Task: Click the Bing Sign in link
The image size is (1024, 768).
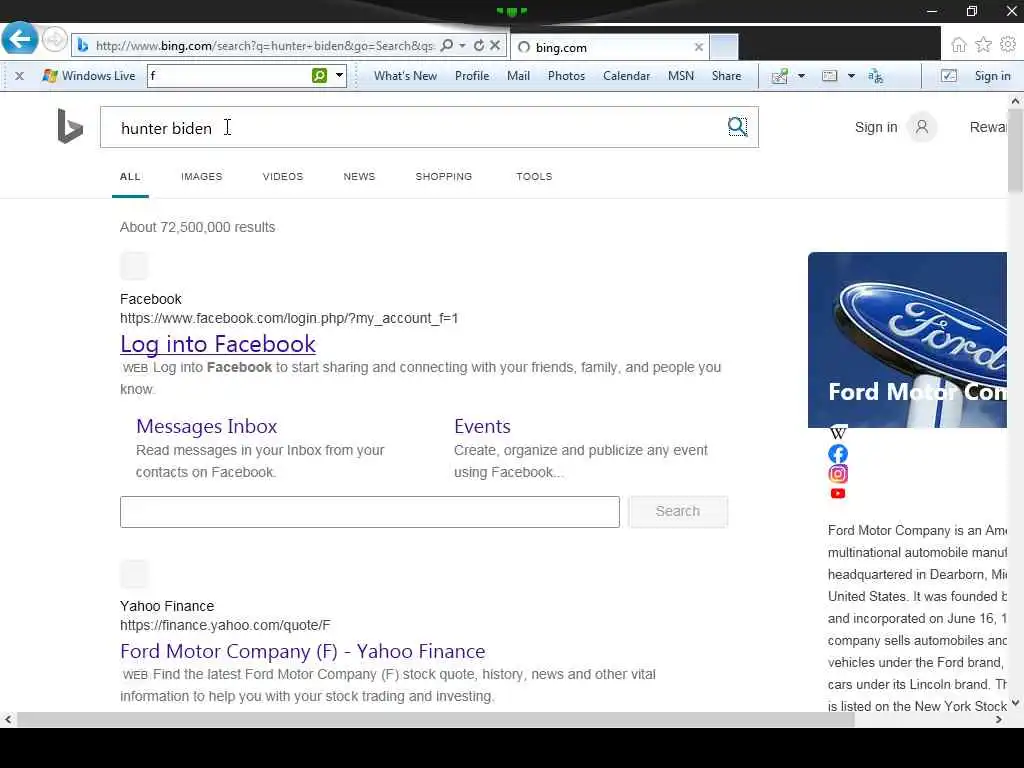Action: point(876,127)
